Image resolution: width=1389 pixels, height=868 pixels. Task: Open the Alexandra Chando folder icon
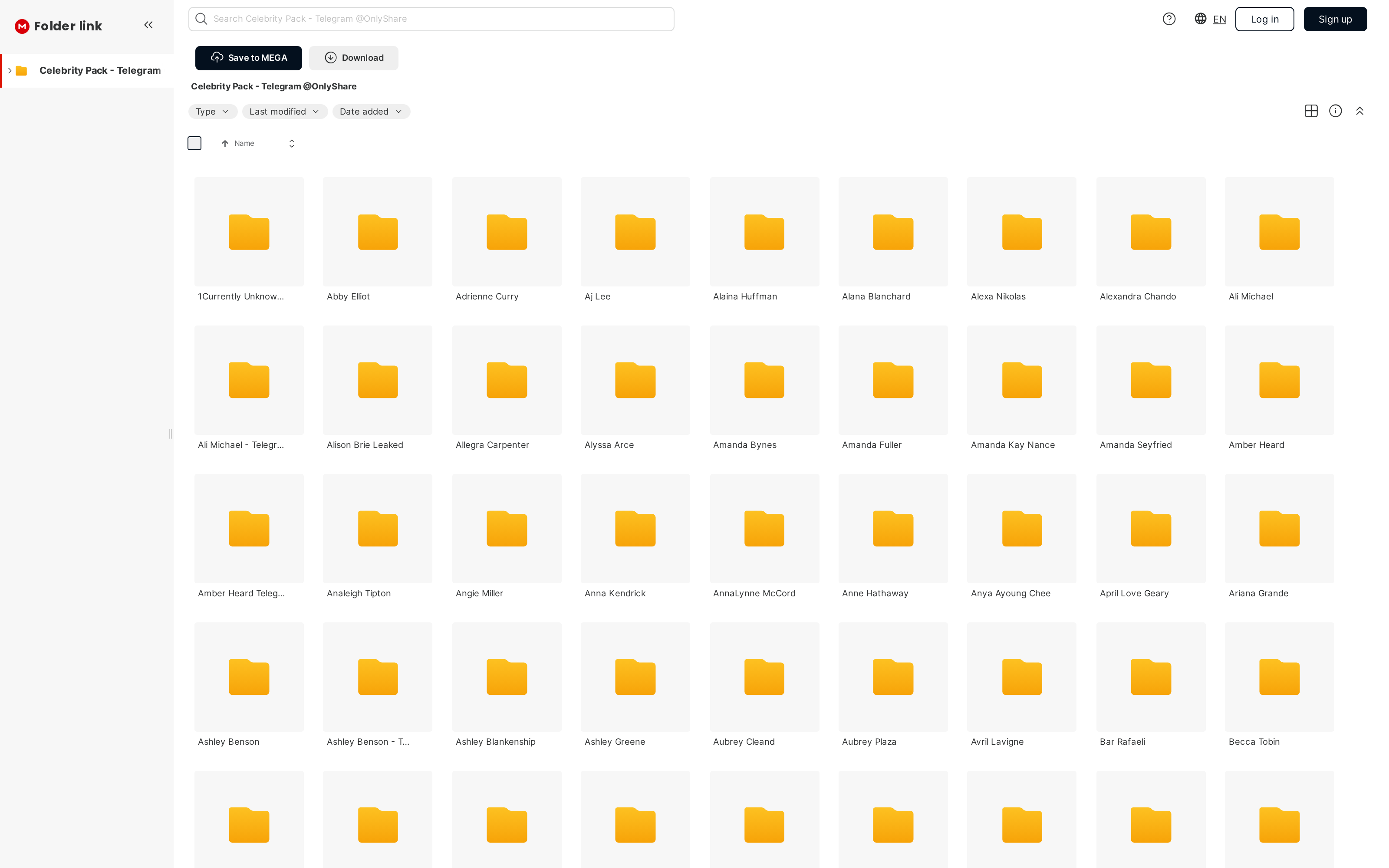[1151, 232]
